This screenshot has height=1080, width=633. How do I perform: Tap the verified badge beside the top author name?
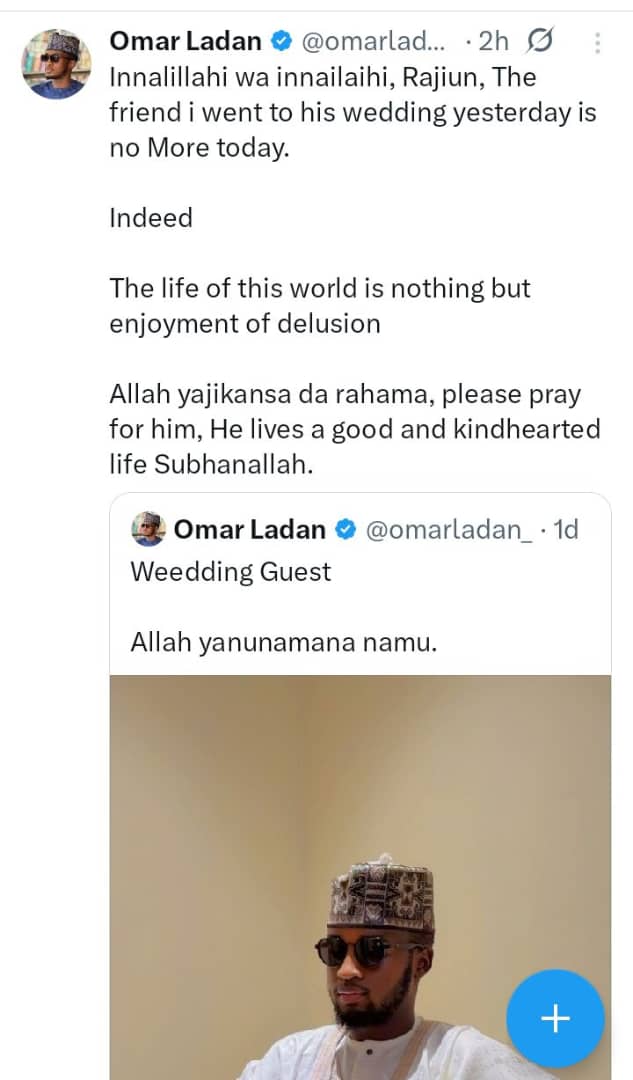pyautogui.click(x=283, y=42)
